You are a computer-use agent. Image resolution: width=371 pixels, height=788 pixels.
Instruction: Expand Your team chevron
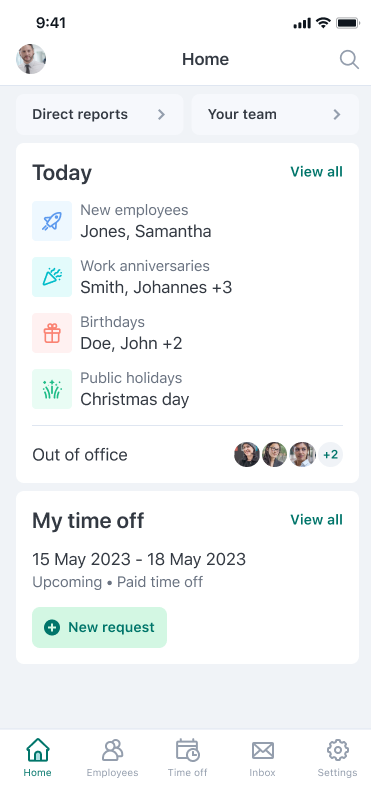click(x=337, y=115)
